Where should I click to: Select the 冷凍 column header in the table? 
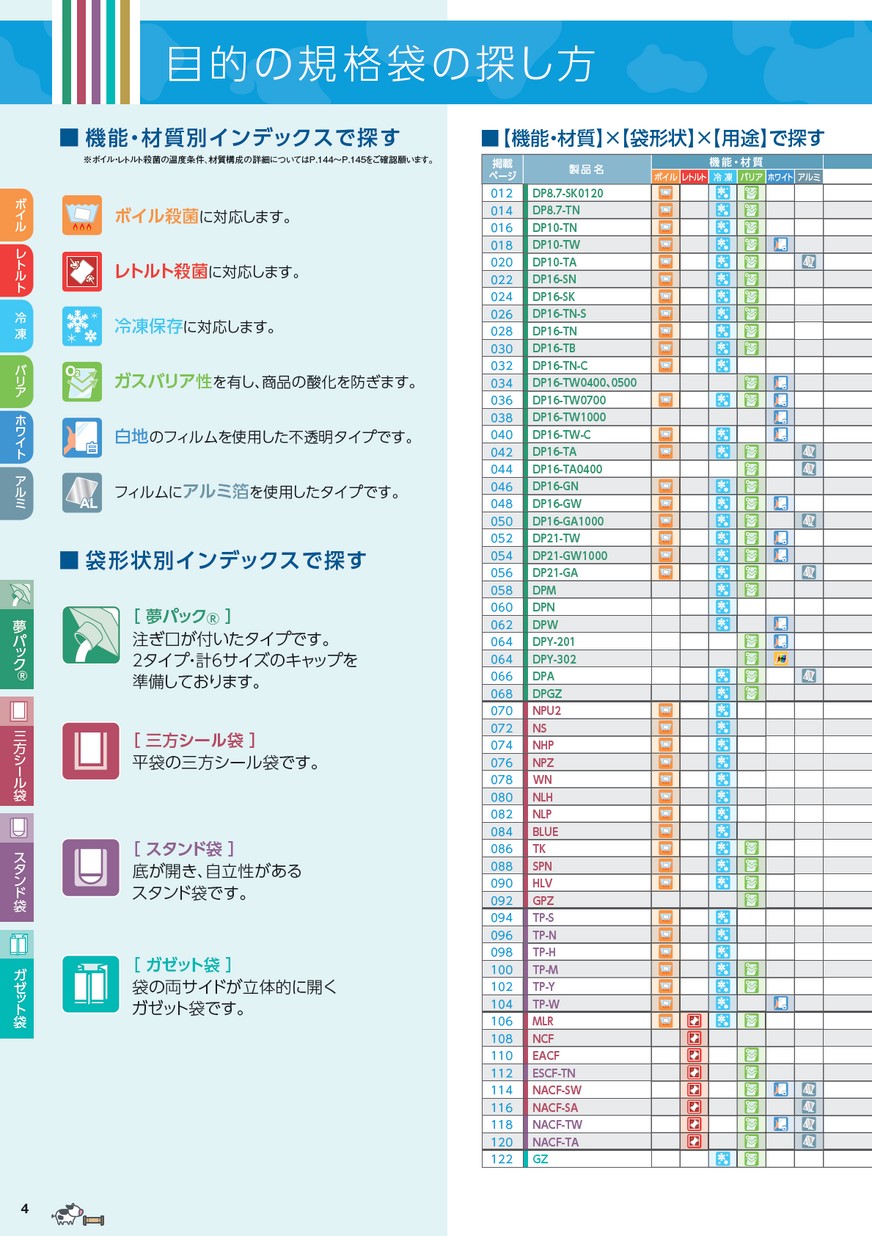tap(722, 177)
